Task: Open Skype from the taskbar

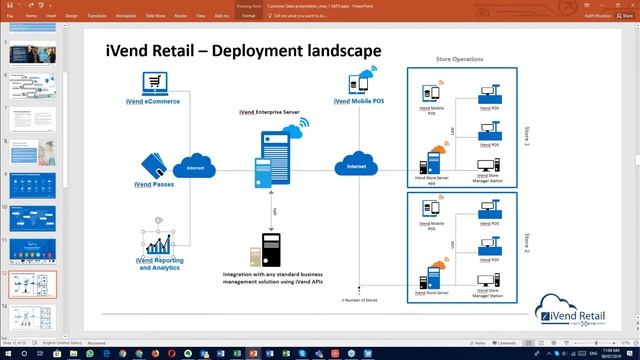Action: [302, 353]
